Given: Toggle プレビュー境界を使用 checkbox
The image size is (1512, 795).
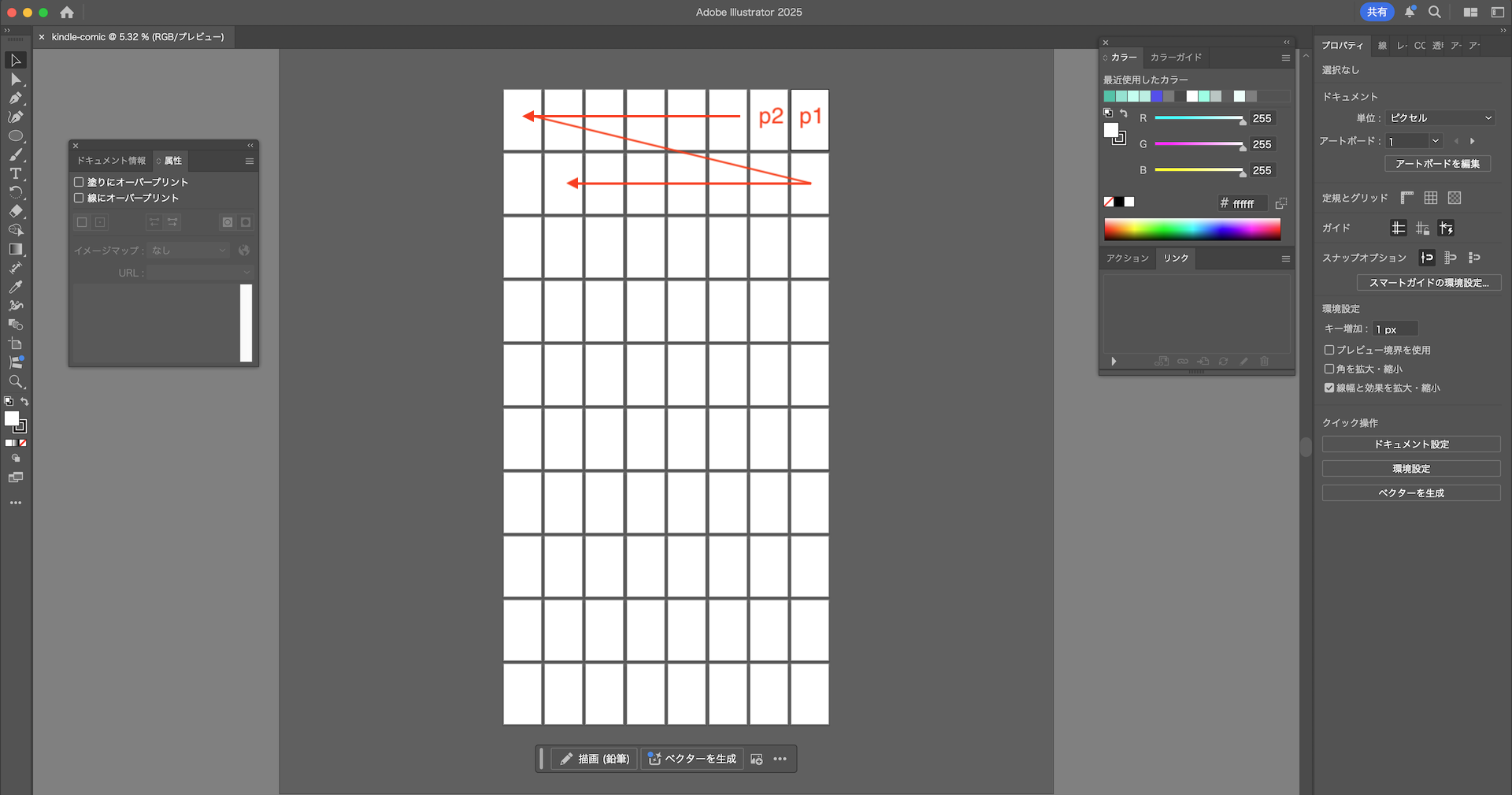Looking at the screenshot, I should (x=1329, y=350).
